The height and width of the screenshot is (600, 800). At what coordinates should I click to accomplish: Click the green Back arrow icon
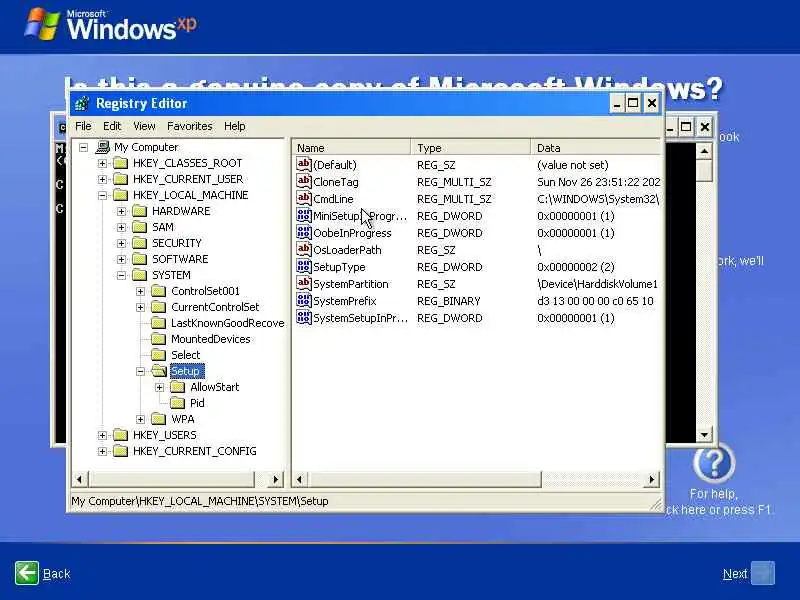point(27,573)
